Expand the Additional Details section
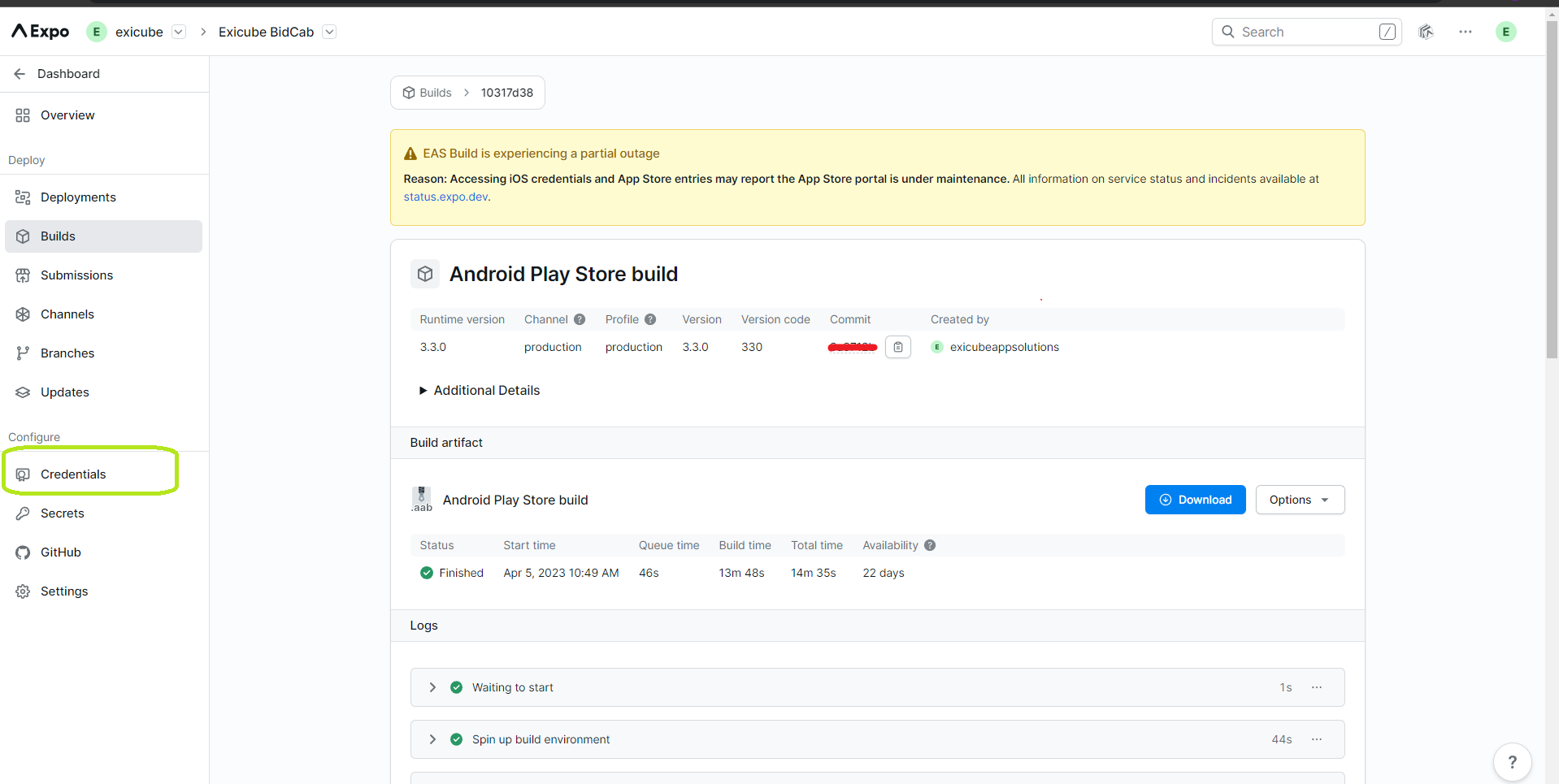Image resolution: width=1559 pixels, height=784 pixels. pyautogui.click(x=479, y=391)
